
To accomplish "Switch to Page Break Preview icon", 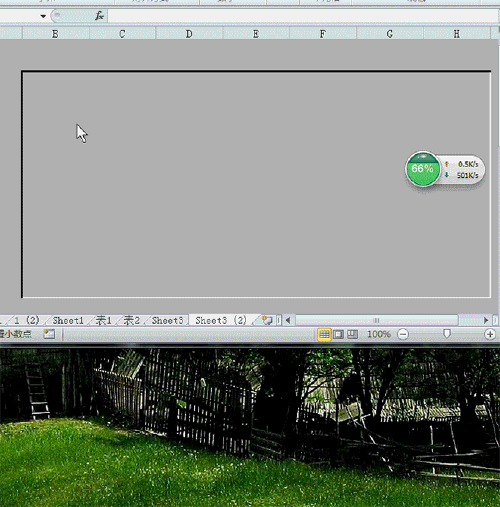I will 352,334.
